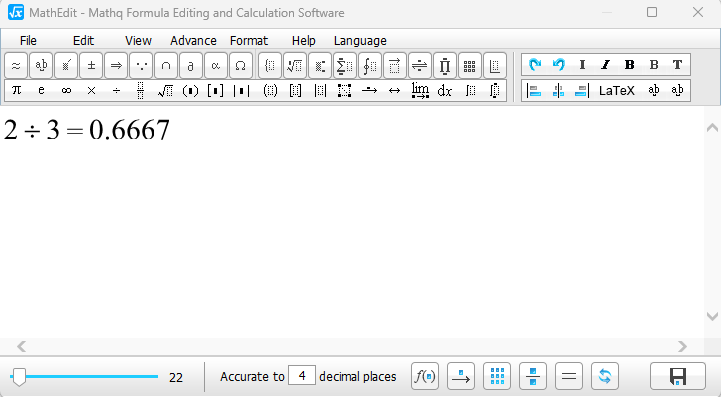Open the therefore logic symbols palette
The width and height of the screenshot is (721, 397).
coord(141,66)
